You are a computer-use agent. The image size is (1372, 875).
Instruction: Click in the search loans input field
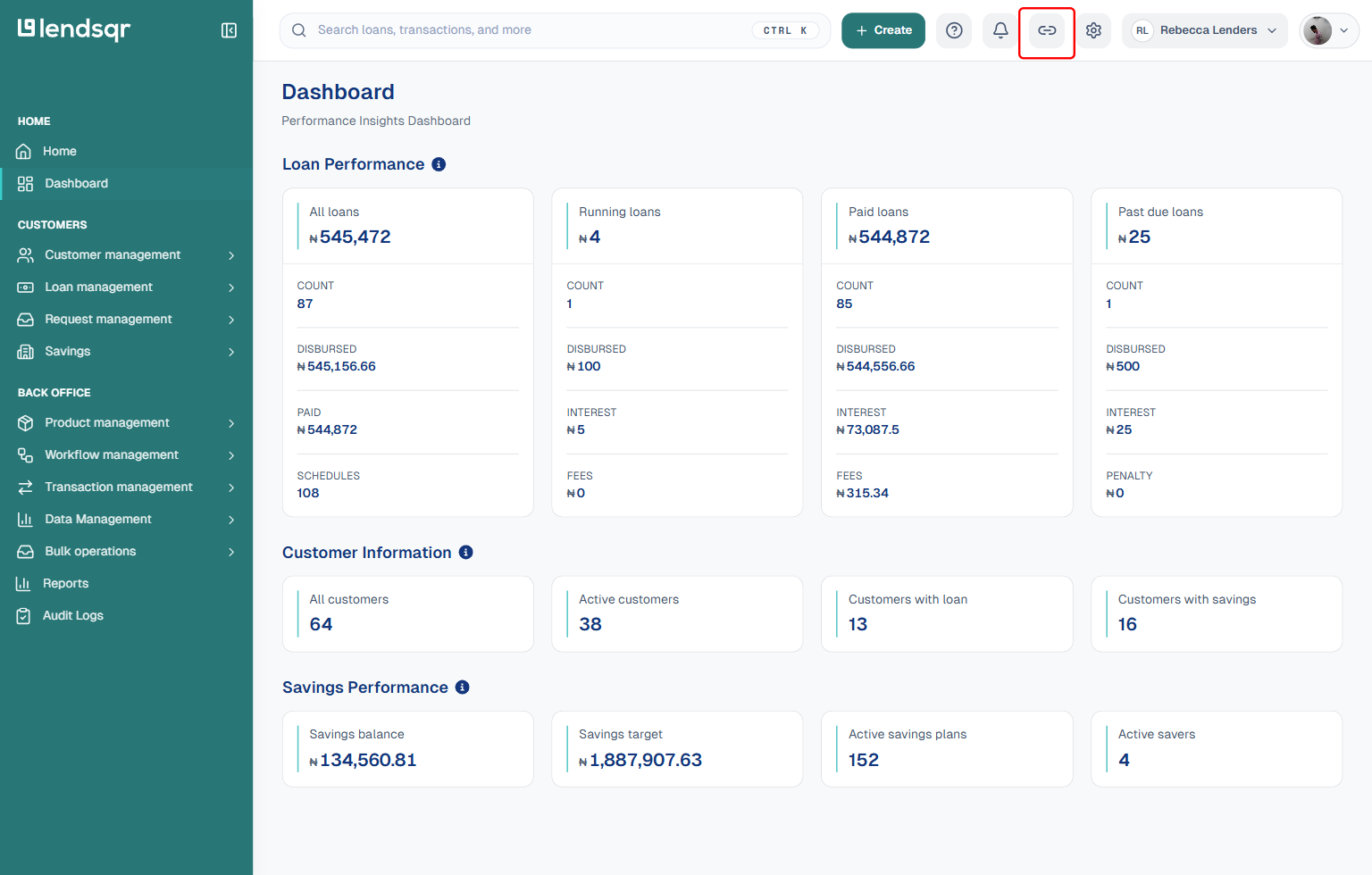tap(555, 30)
